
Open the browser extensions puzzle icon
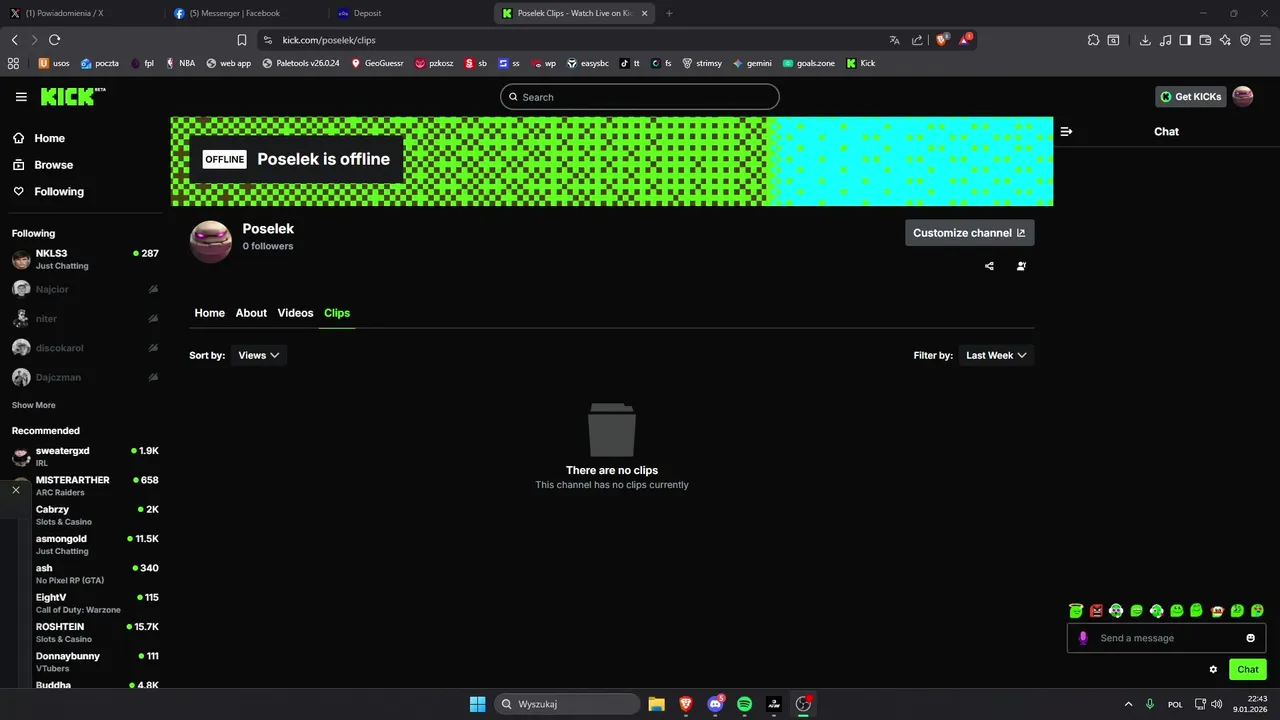tap(1093, 40)
